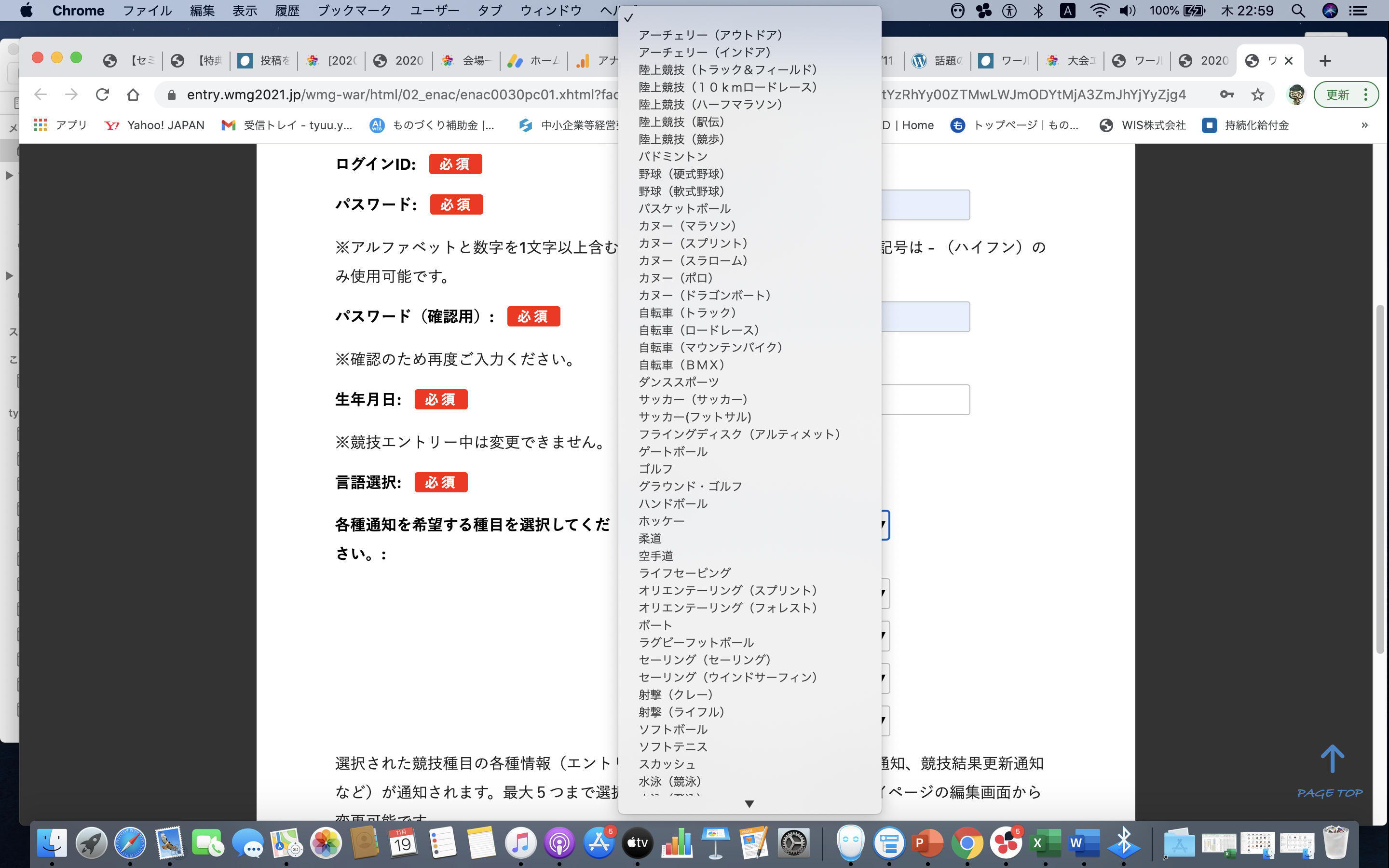This screenshot has width=1389, height=868.
Task: Select カヌー（ドラゴンボート） option
Action: (x=749, y=295)
